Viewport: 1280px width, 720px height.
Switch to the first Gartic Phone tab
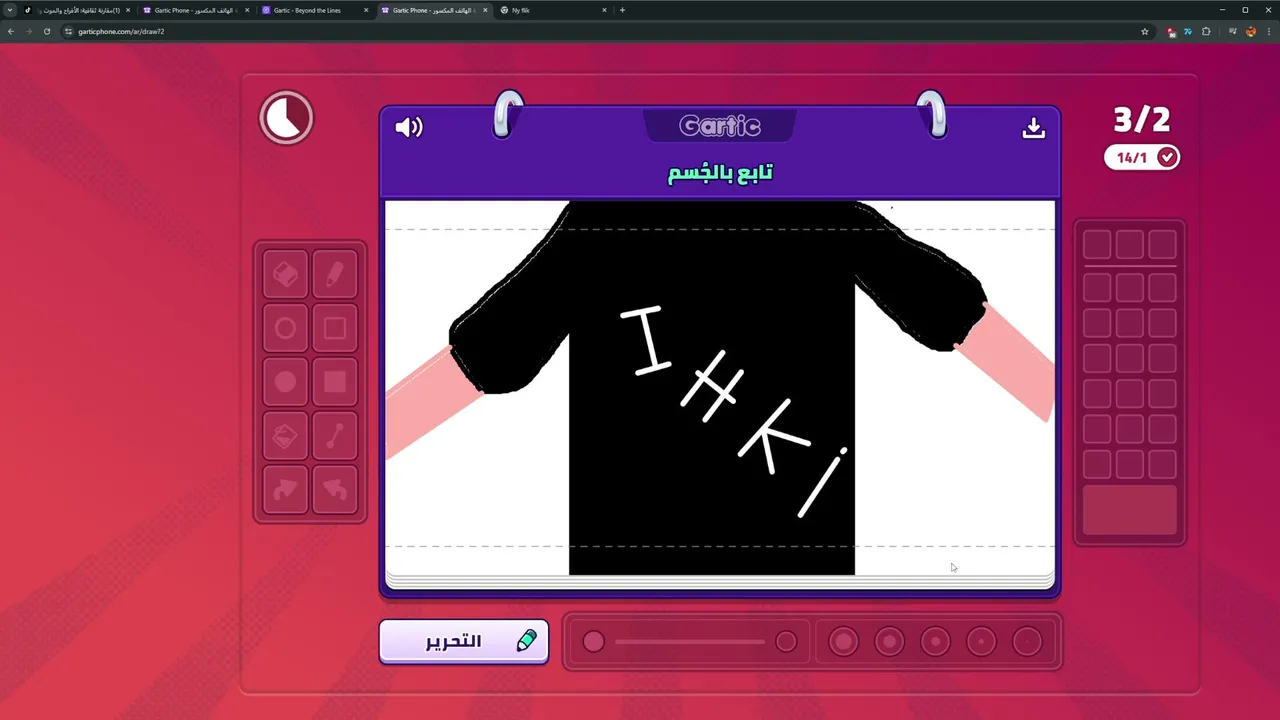click(x=196, y=10)
